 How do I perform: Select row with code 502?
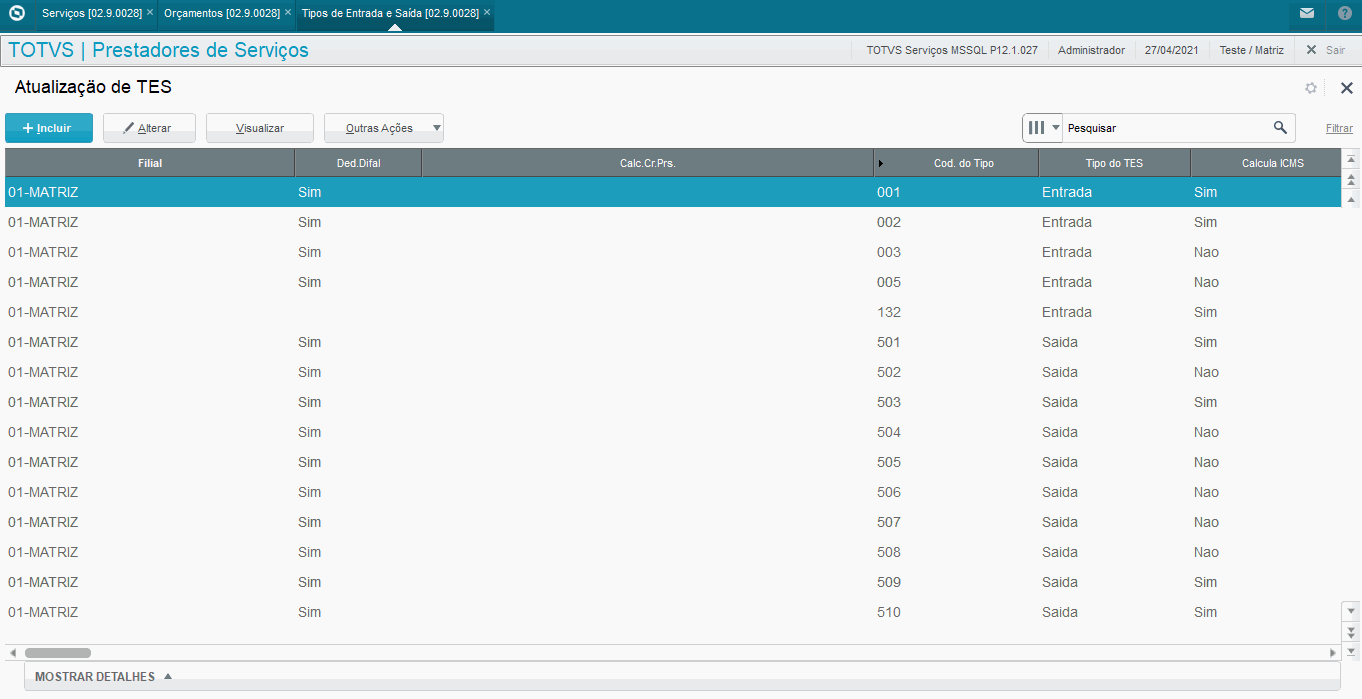(673, 372)
